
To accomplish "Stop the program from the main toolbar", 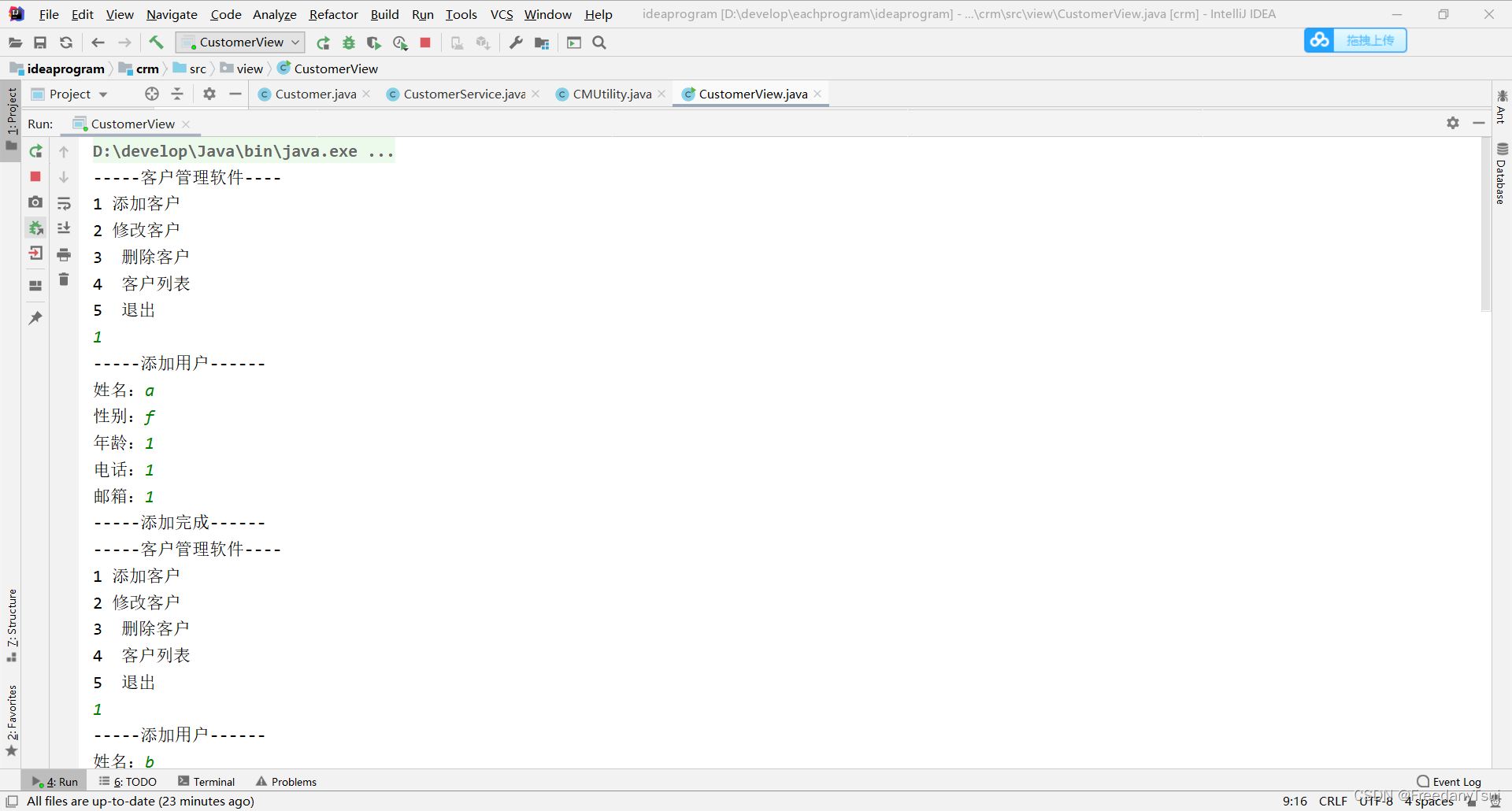I will click(425, 43).
